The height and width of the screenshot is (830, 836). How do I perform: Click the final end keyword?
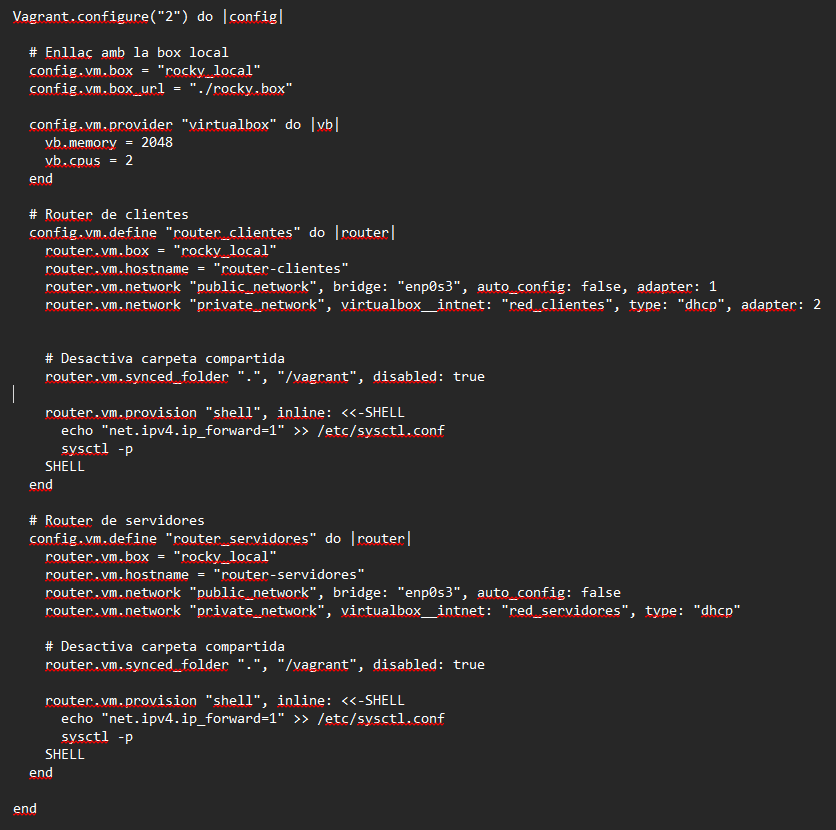[25, 809]
